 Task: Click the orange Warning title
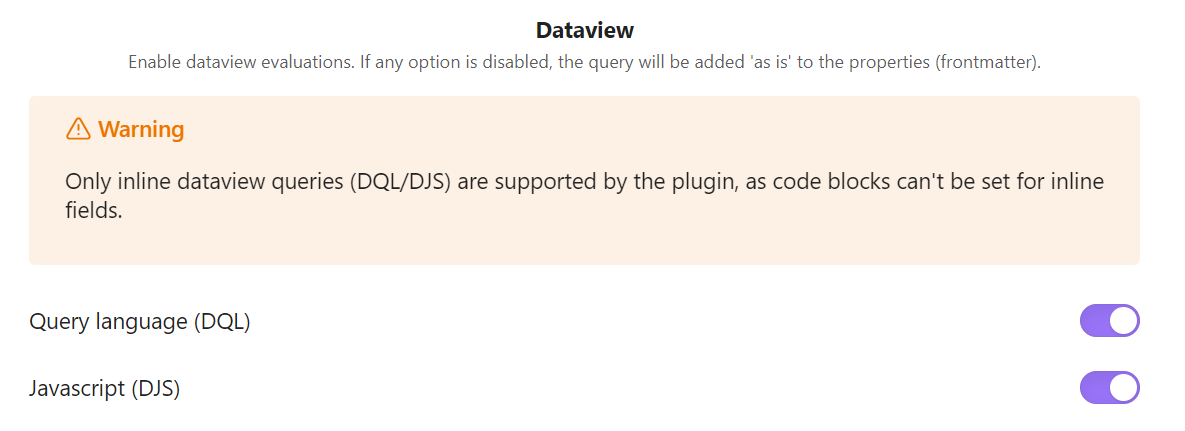point(141,129)
